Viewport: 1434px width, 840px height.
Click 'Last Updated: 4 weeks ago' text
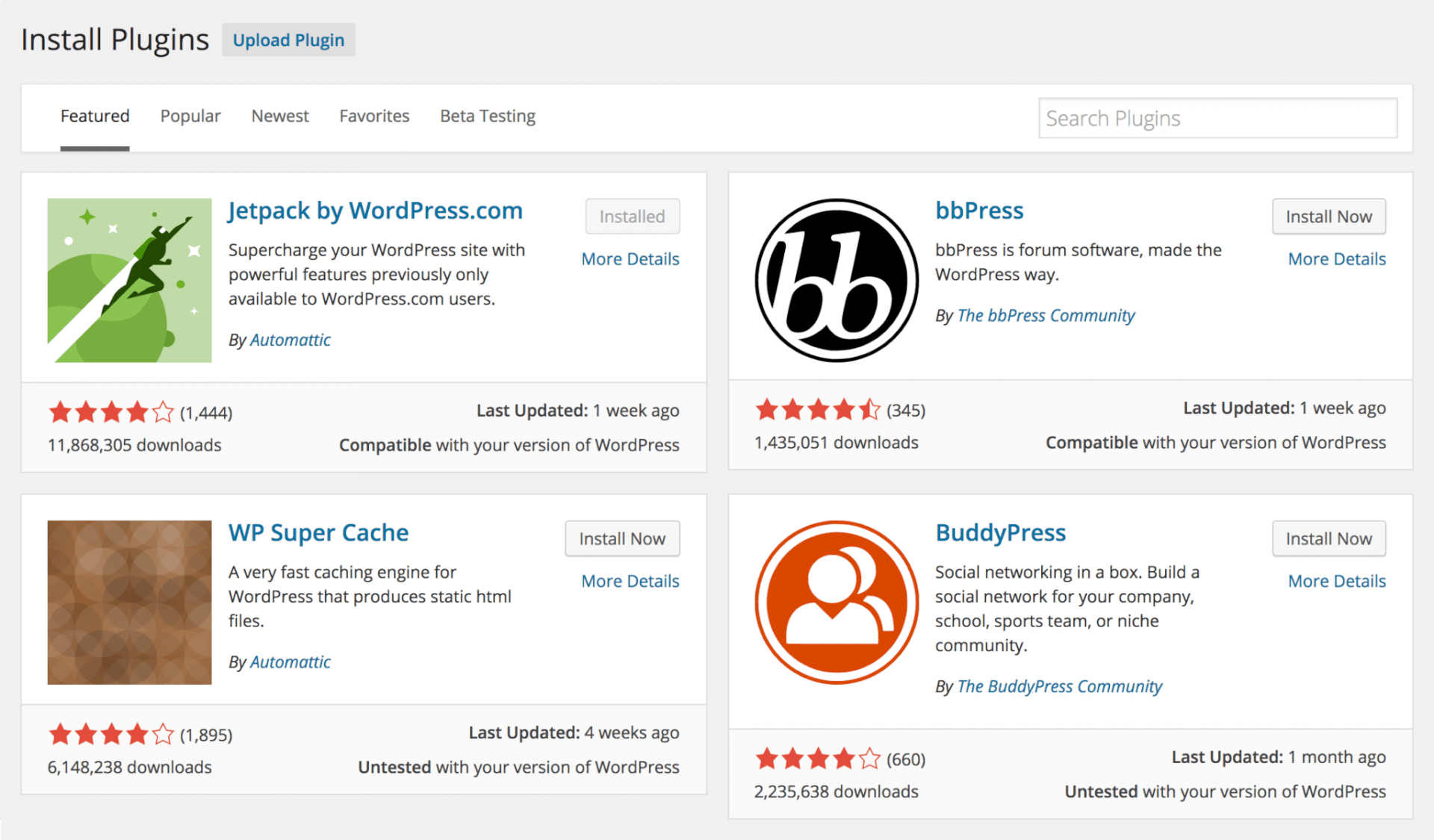574,733
